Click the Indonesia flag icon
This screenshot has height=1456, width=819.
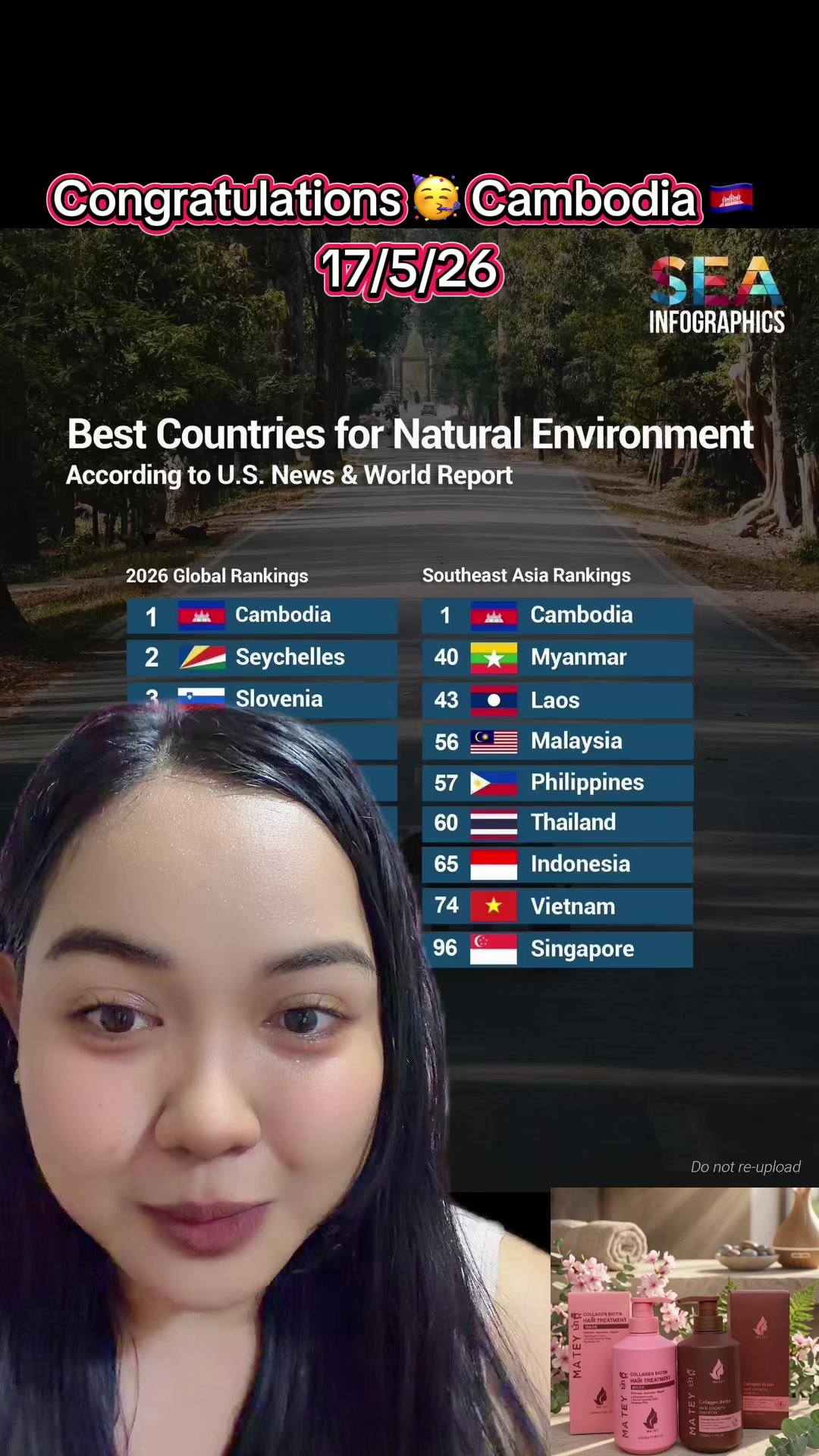(x=494, y=864)
